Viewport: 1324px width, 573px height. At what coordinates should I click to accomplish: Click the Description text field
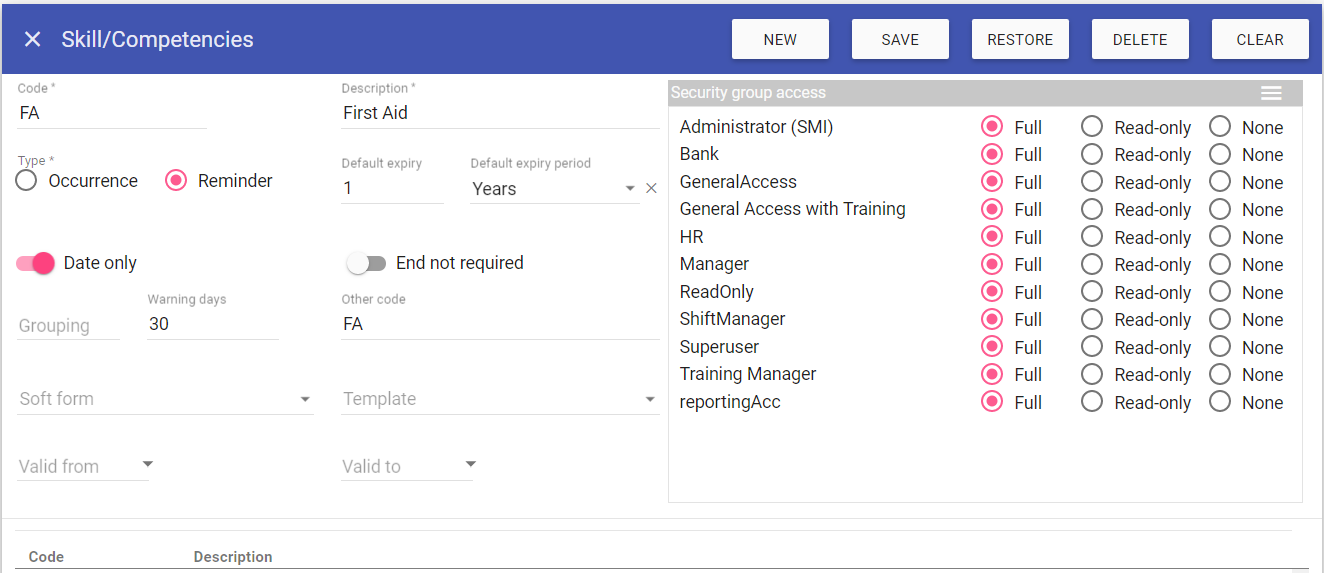(x=500, y=113)
